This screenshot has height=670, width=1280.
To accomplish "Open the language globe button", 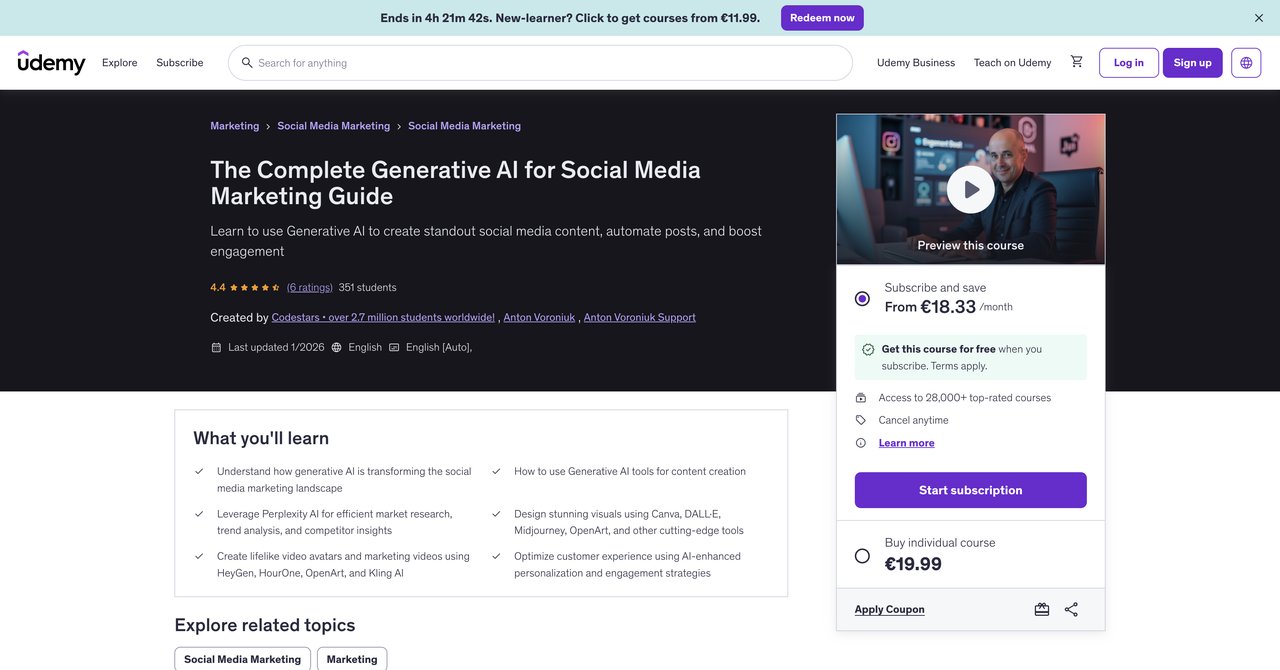I will 1246,62.
